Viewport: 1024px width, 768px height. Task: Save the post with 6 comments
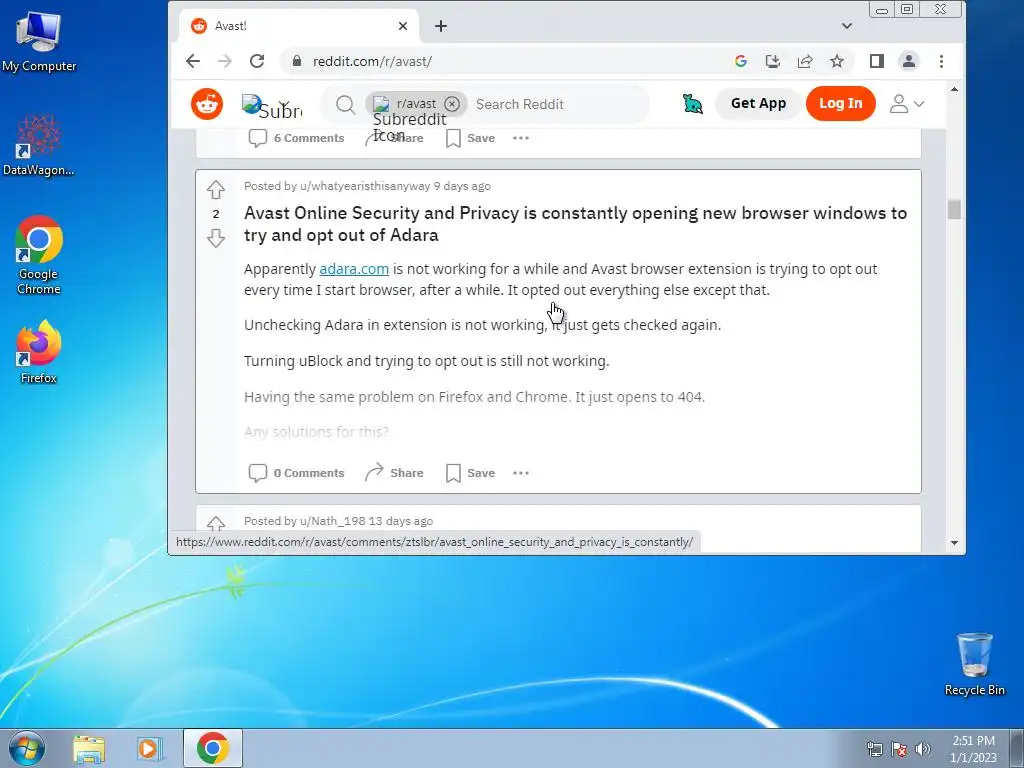point(470,138)
